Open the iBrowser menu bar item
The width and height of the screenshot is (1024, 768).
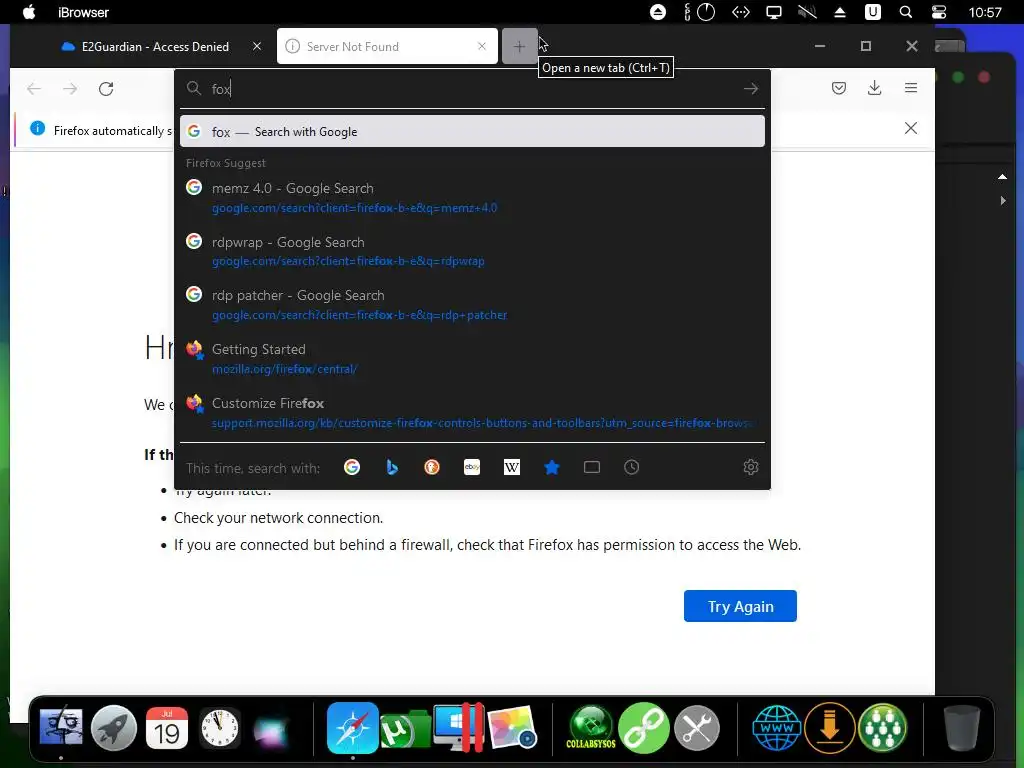(x=83, y=12)
